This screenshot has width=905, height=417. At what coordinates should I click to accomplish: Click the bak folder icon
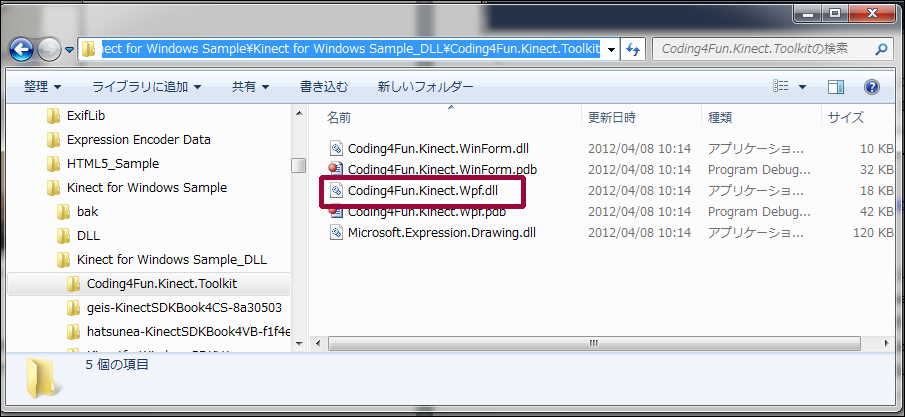pos(63,212)
